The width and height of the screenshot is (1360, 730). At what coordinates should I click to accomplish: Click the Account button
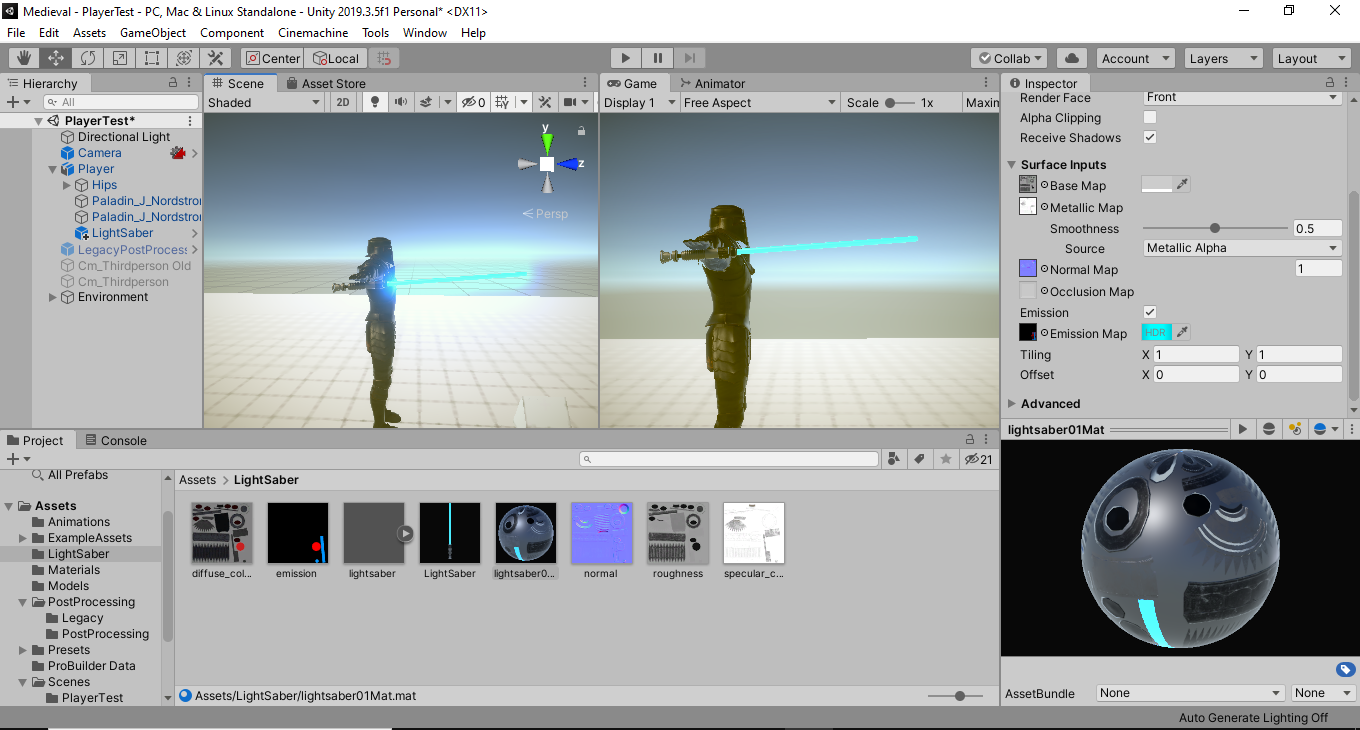click(x=1134, y=58)
